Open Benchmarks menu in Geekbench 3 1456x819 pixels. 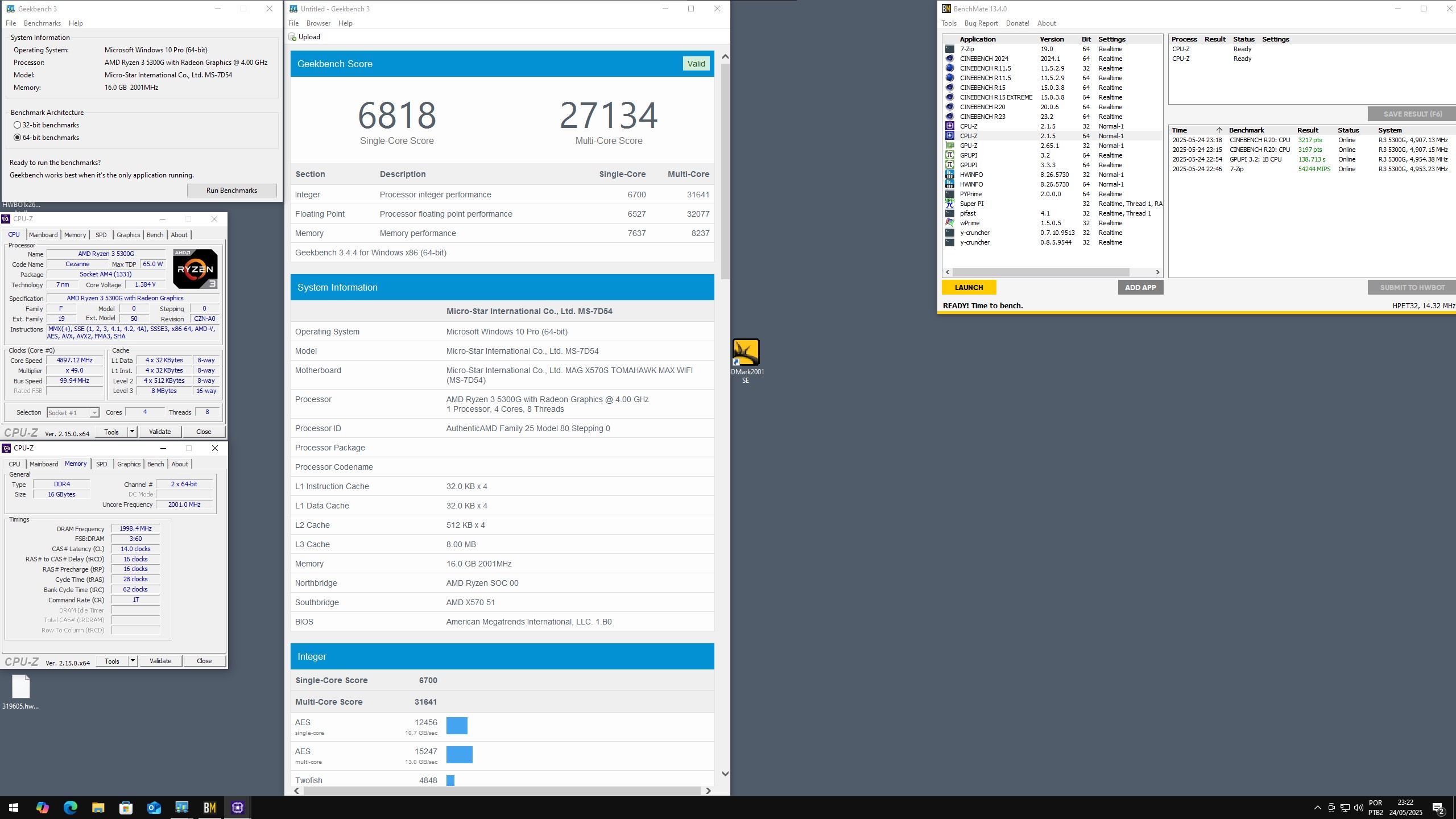(42, 23)
